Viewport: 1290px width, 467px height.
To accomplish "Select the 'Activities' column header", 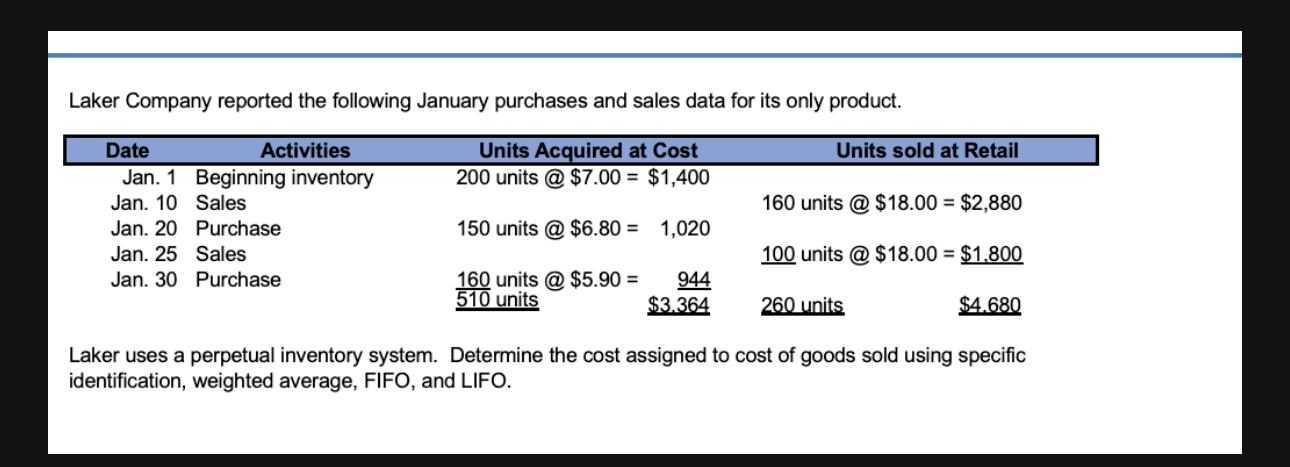I will click(x=305, y=151).
